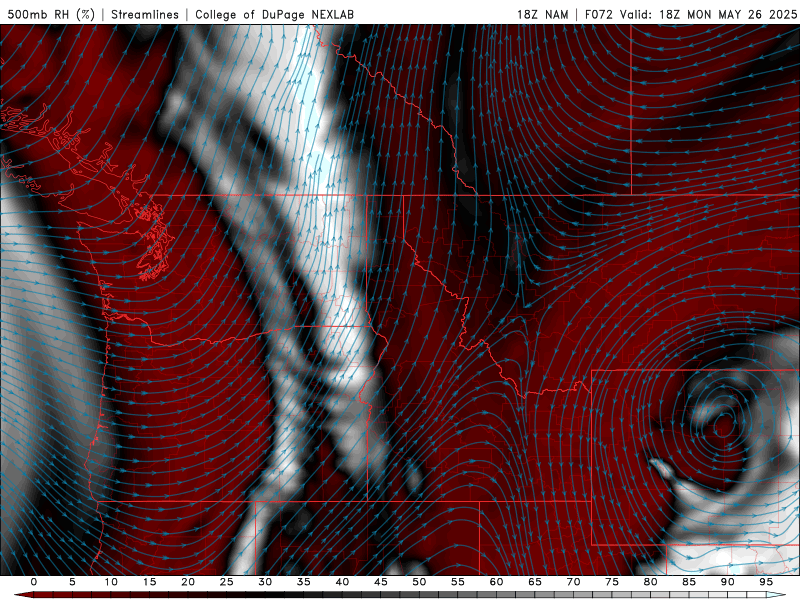Select the scale label "90"
This screenshot has width=800, height=600.
tap(727, 582)
